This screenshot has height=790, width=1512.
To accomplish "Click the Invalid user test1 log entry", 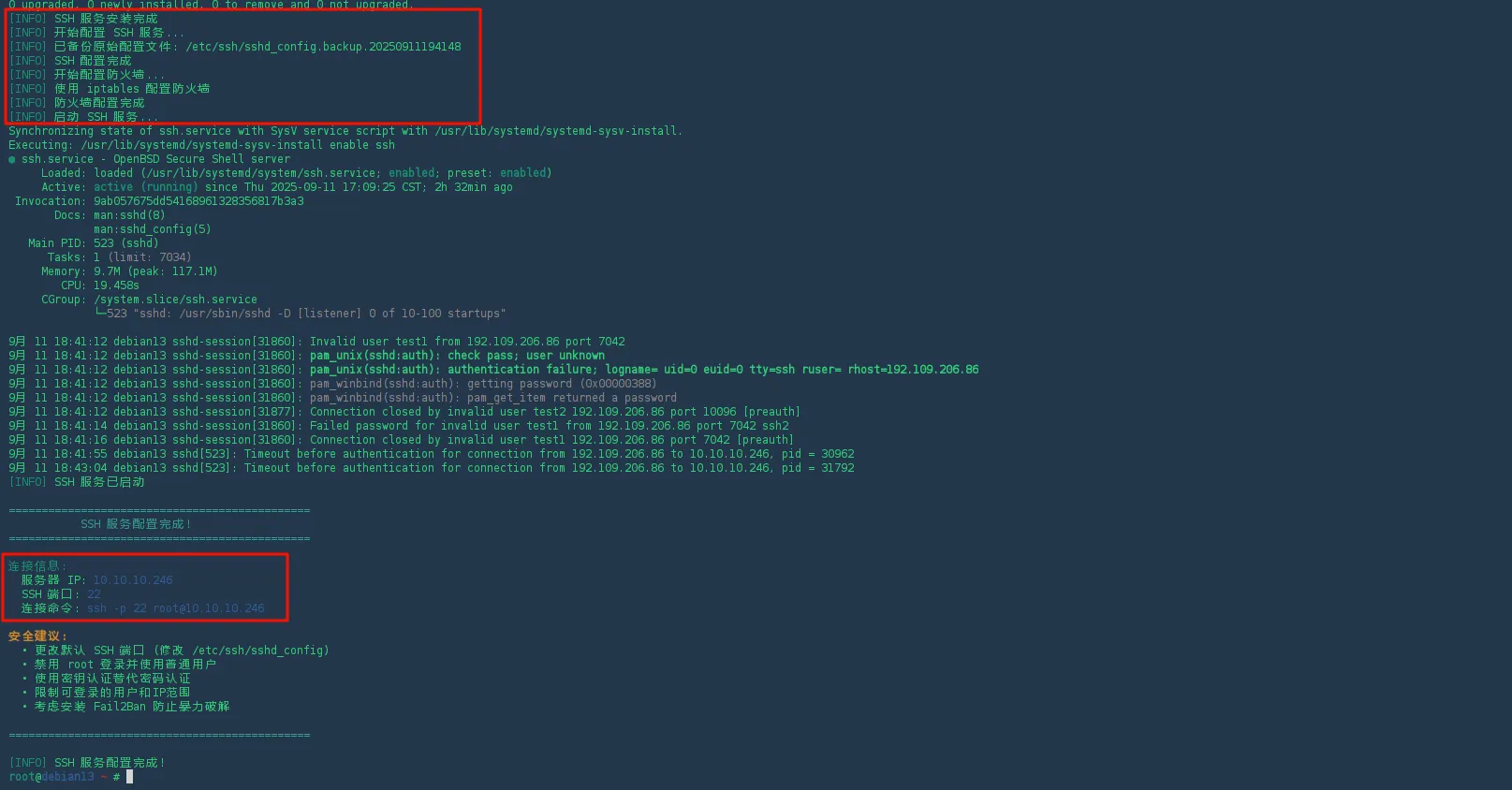I will [x=466, y=342].
